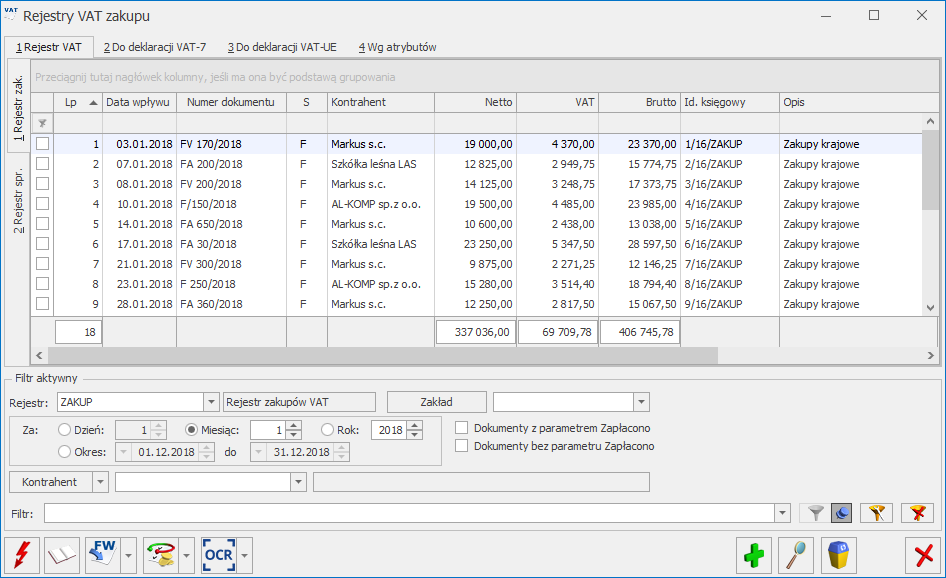Click the Netto total 337 036,00
The image size is (946, 578).
(x=475, y=332)
